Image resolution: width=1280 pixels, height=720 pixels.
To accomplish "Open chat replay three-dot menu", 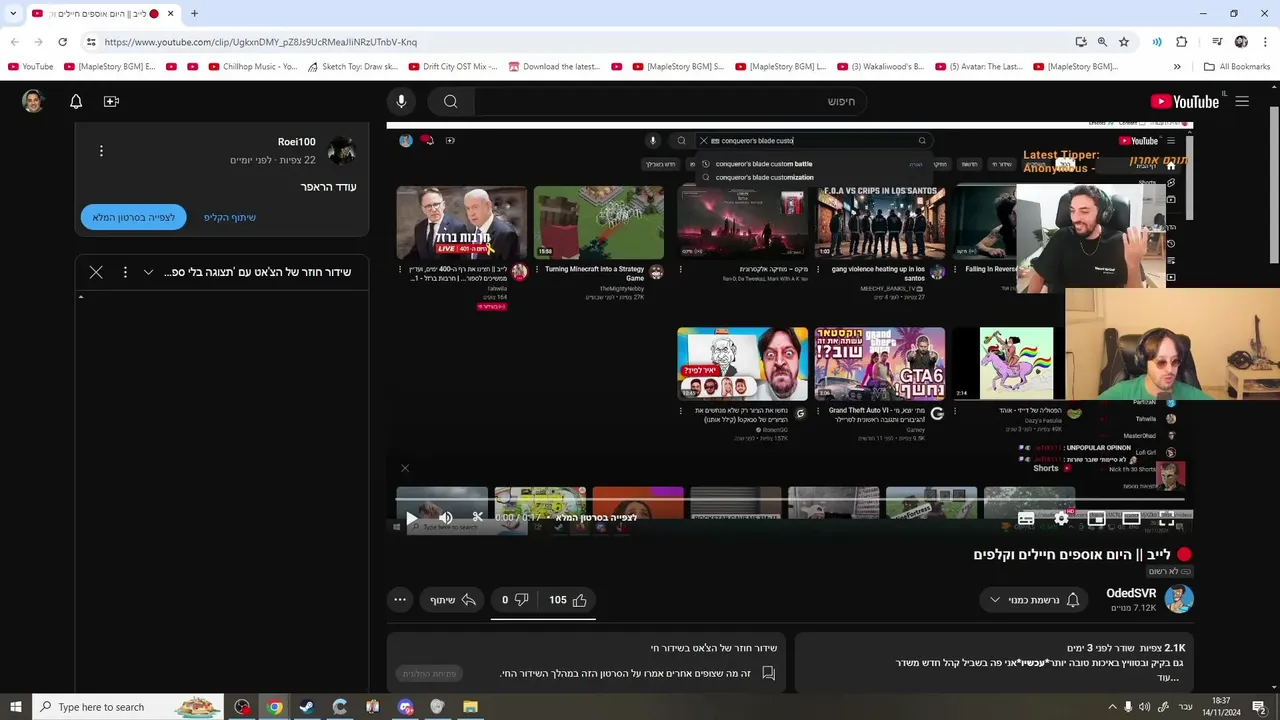I will [x=125, y=272].
